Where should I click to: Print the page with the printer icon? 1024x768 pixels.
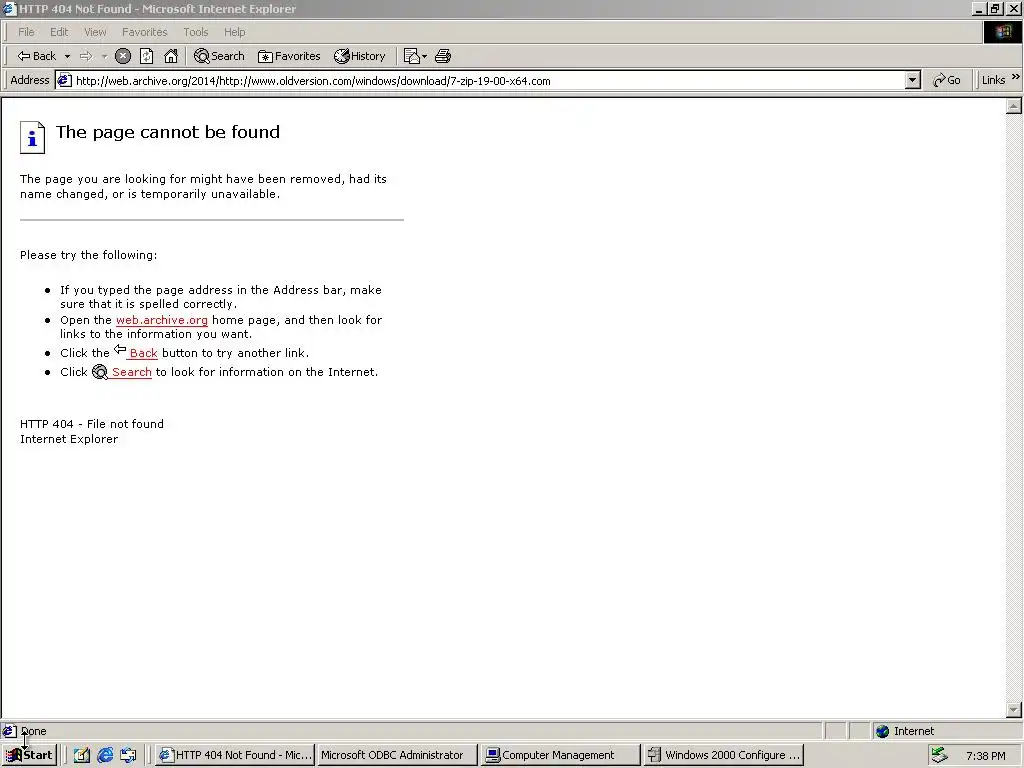[x=443, y=56]
